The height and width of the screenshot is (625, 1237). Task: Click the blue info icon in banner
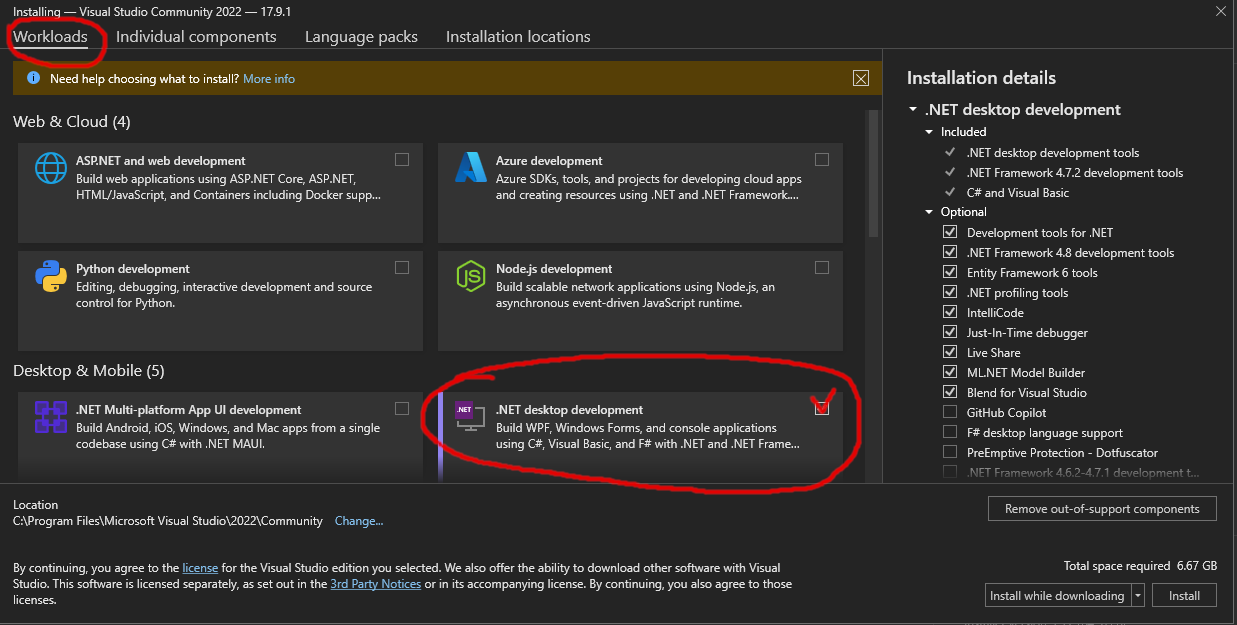(32, 79)
